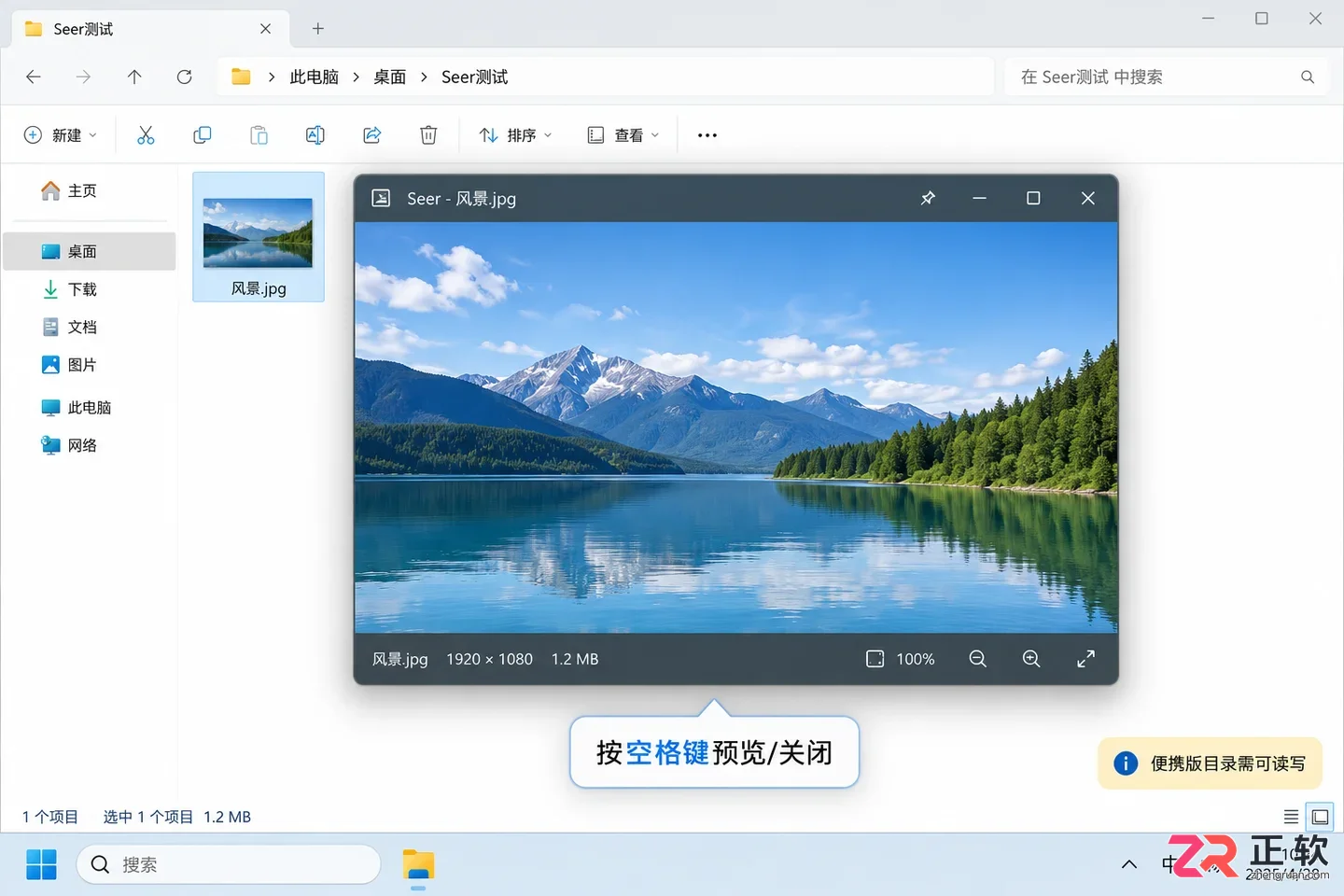Refresh the current folder

[185, 77]
